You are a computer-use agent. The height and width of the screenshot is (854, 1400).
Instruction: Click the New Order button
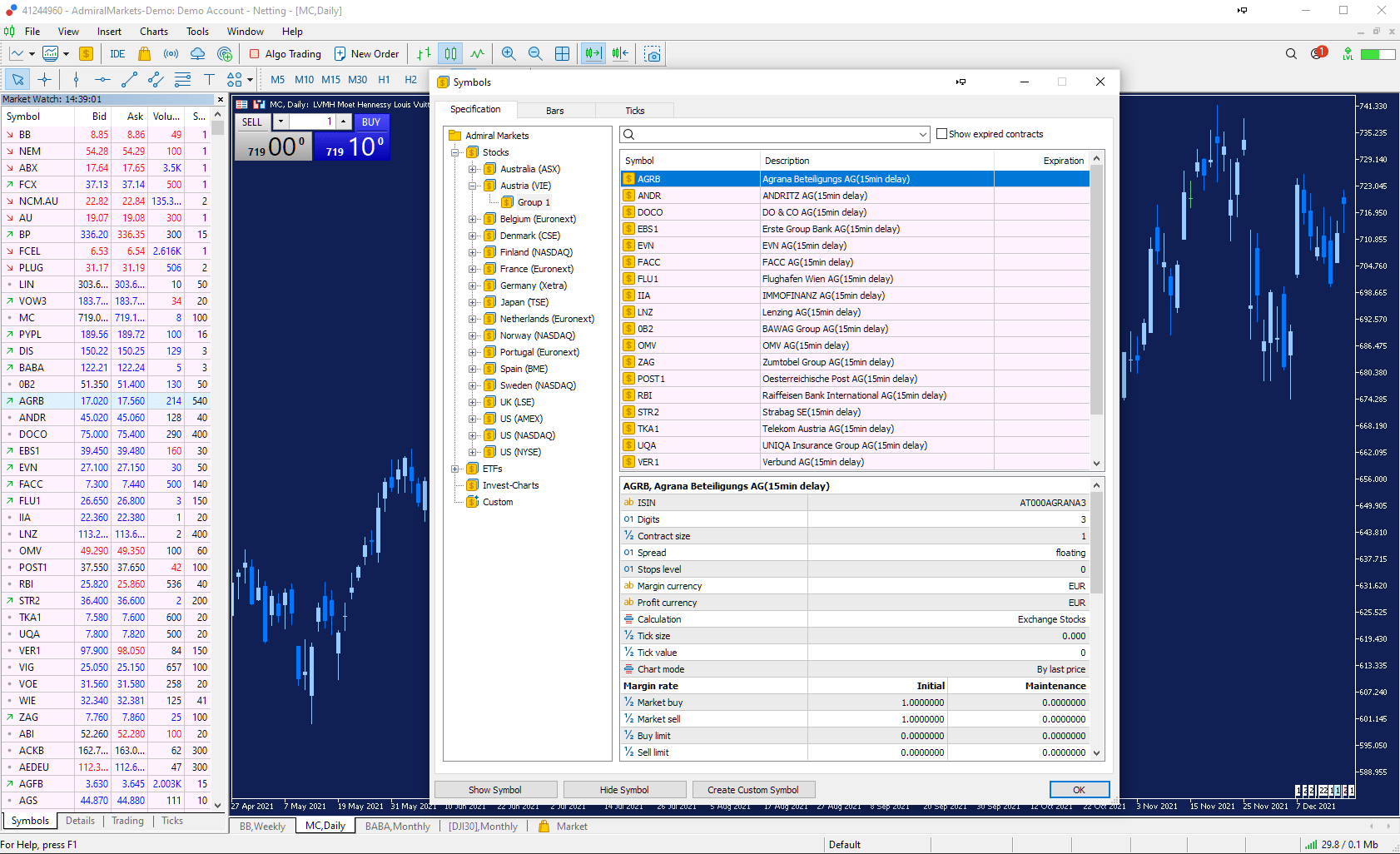tap(367, 54)
